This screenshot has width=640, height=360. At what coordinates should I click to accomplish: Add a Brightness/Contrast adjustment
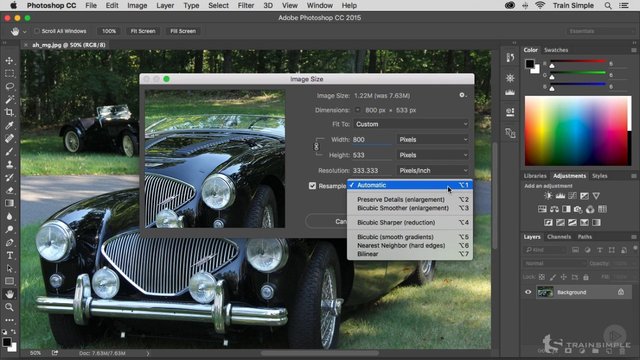[x=548, y=196]
